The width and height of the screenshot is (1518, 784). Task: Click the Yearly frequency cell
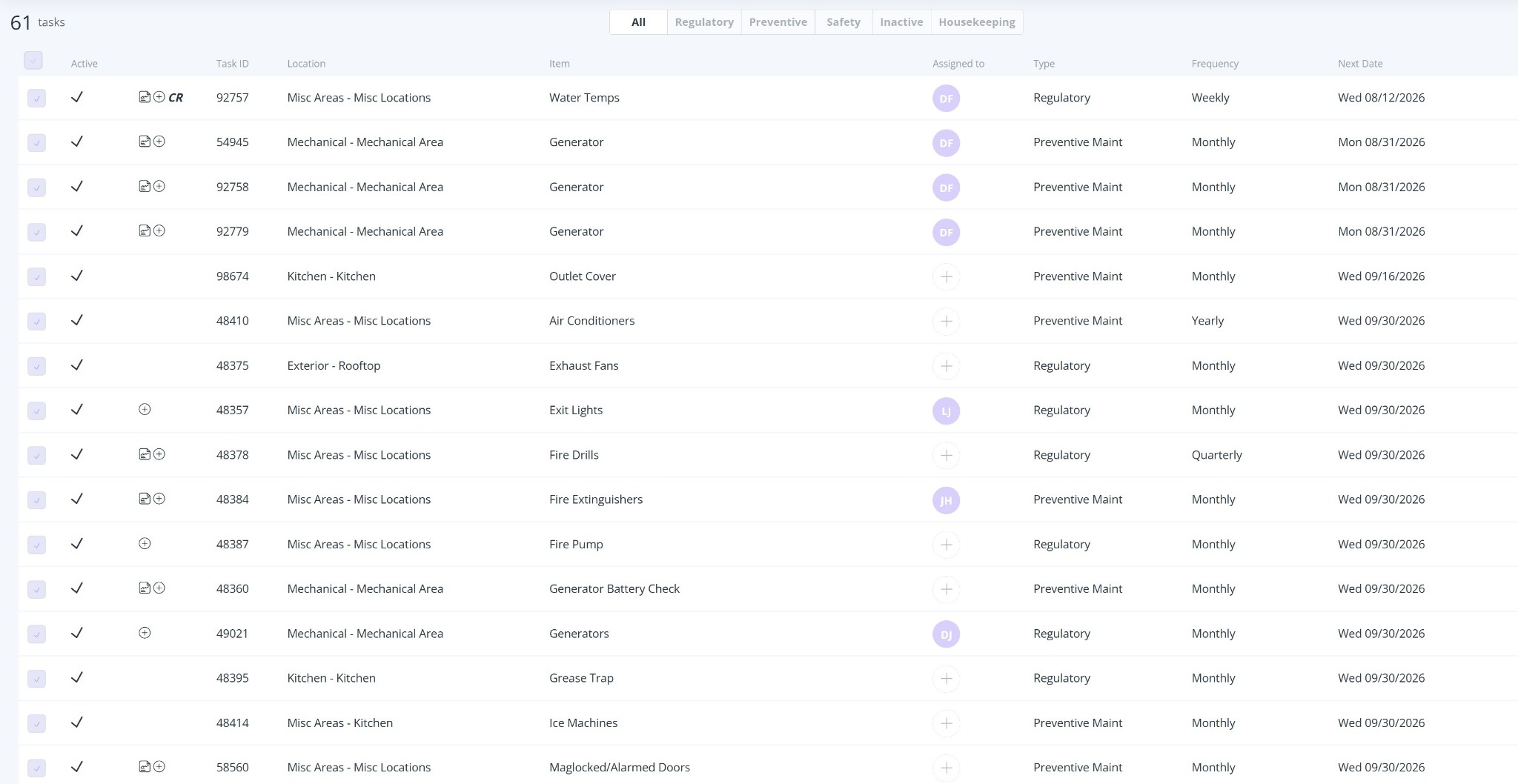pyautogui.click(x=1207, y=321)
